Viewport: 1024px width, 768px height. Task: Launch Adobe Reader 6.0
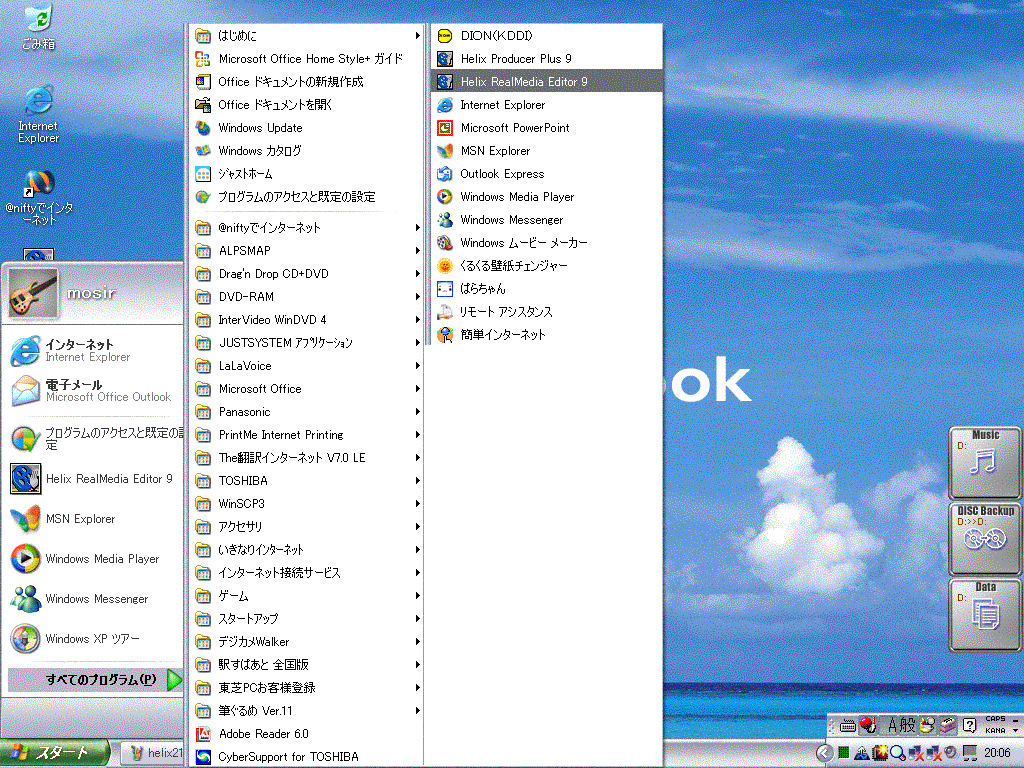tap(307, 734)
